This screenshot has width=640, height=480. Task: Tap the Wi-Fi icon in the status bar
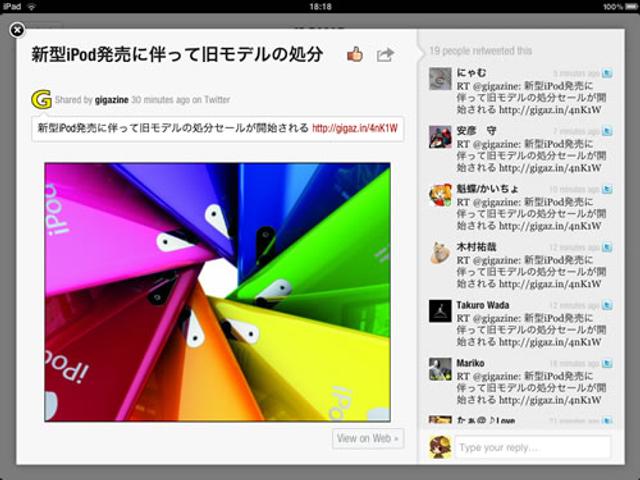pyautogui.click(x=31, y=6)
